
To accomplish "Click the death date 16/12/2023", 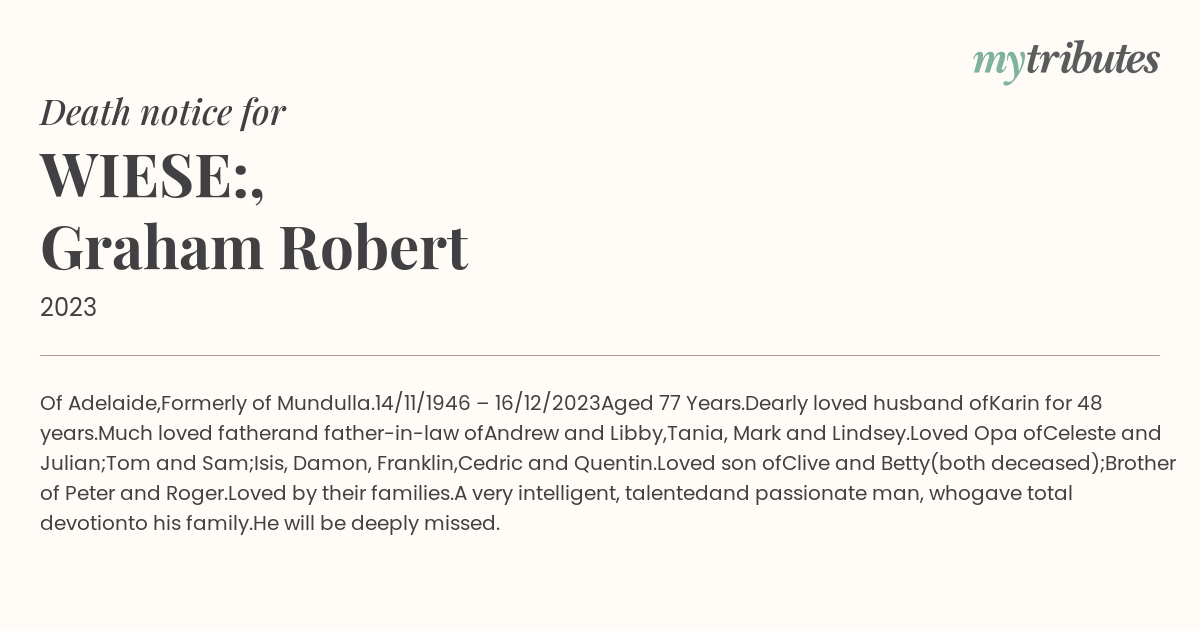I will click(547, 404).
